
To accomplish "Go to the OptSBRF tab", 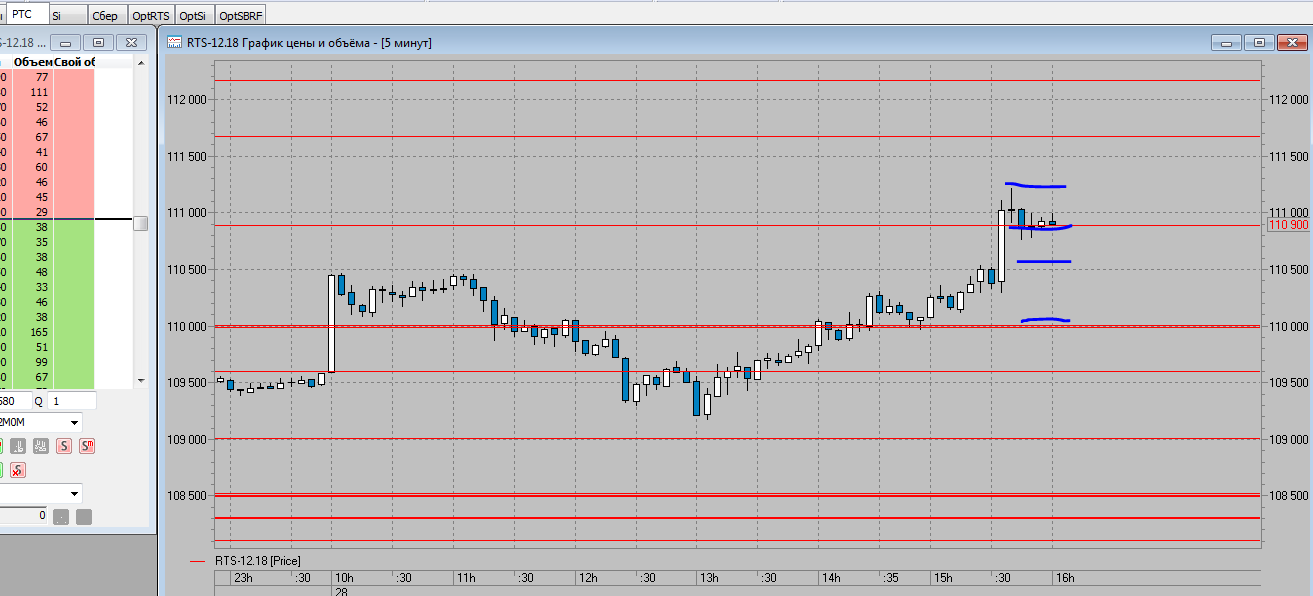I will (x=241, y=16).
